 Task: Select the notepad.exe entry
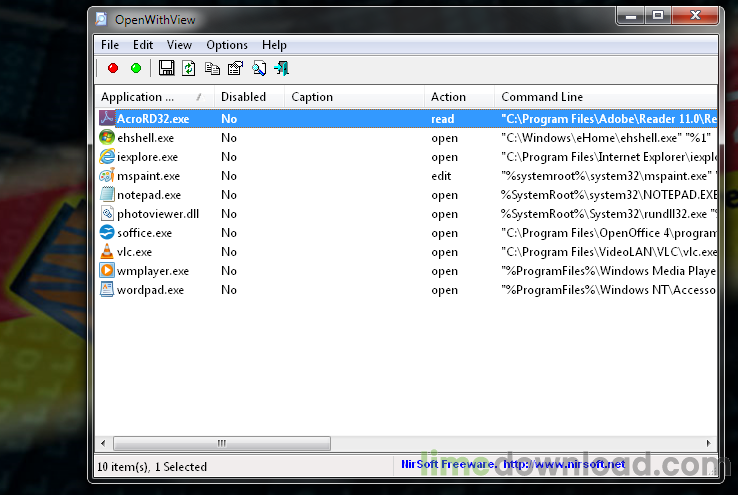point(149,195)
